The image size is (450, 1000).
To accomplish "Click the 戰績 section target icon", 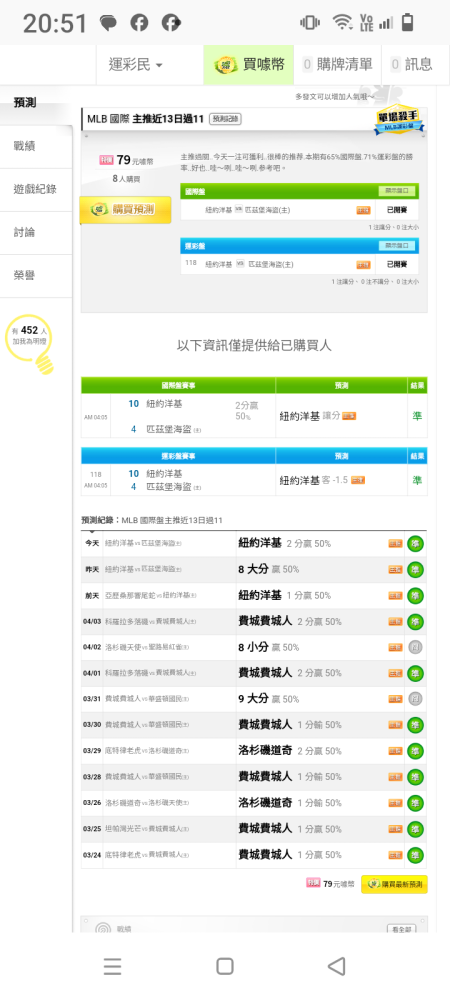I will pos(103,929).
